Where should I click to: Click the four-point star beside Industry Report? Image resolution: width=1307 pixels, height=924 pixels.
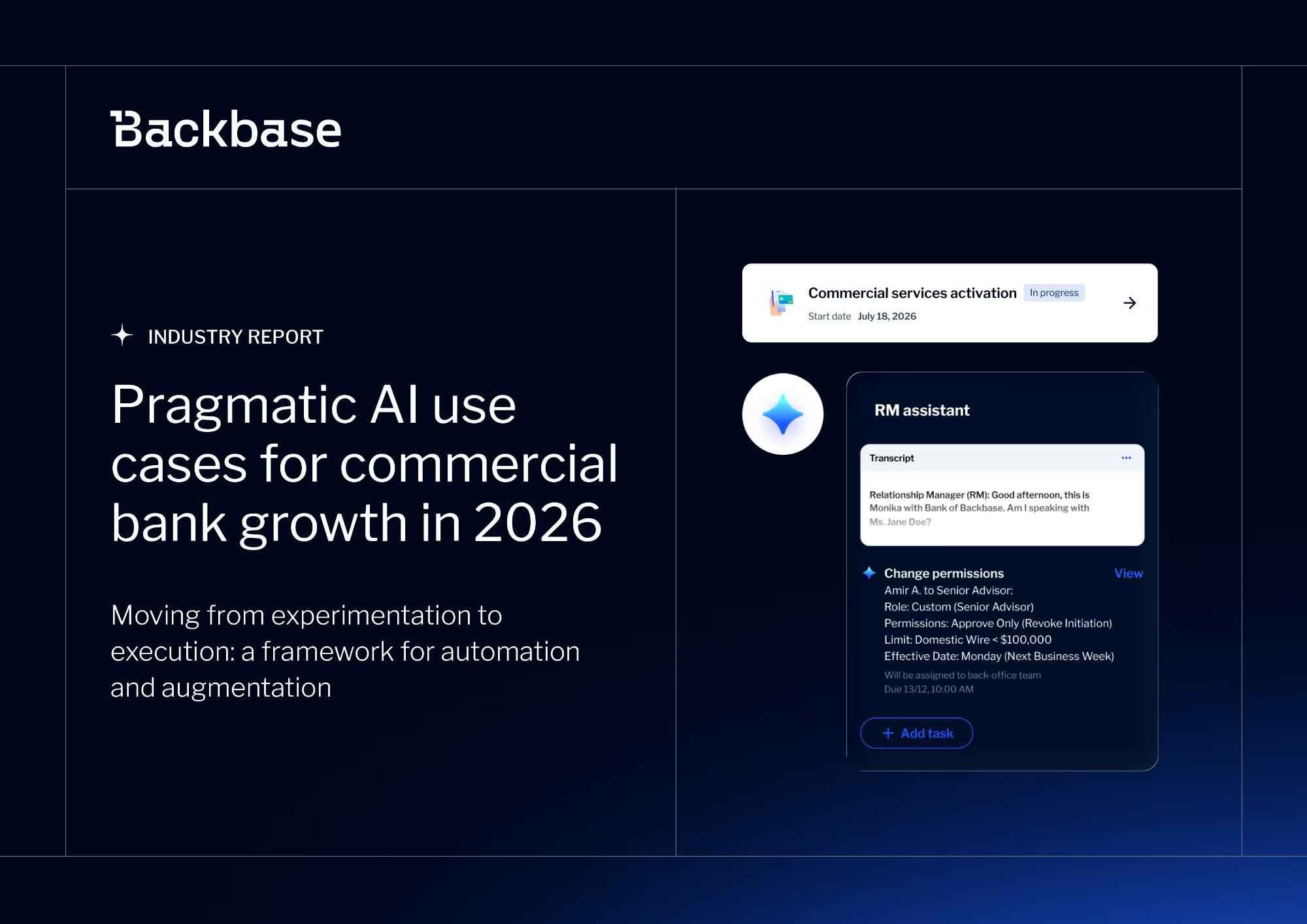point(122,335)
